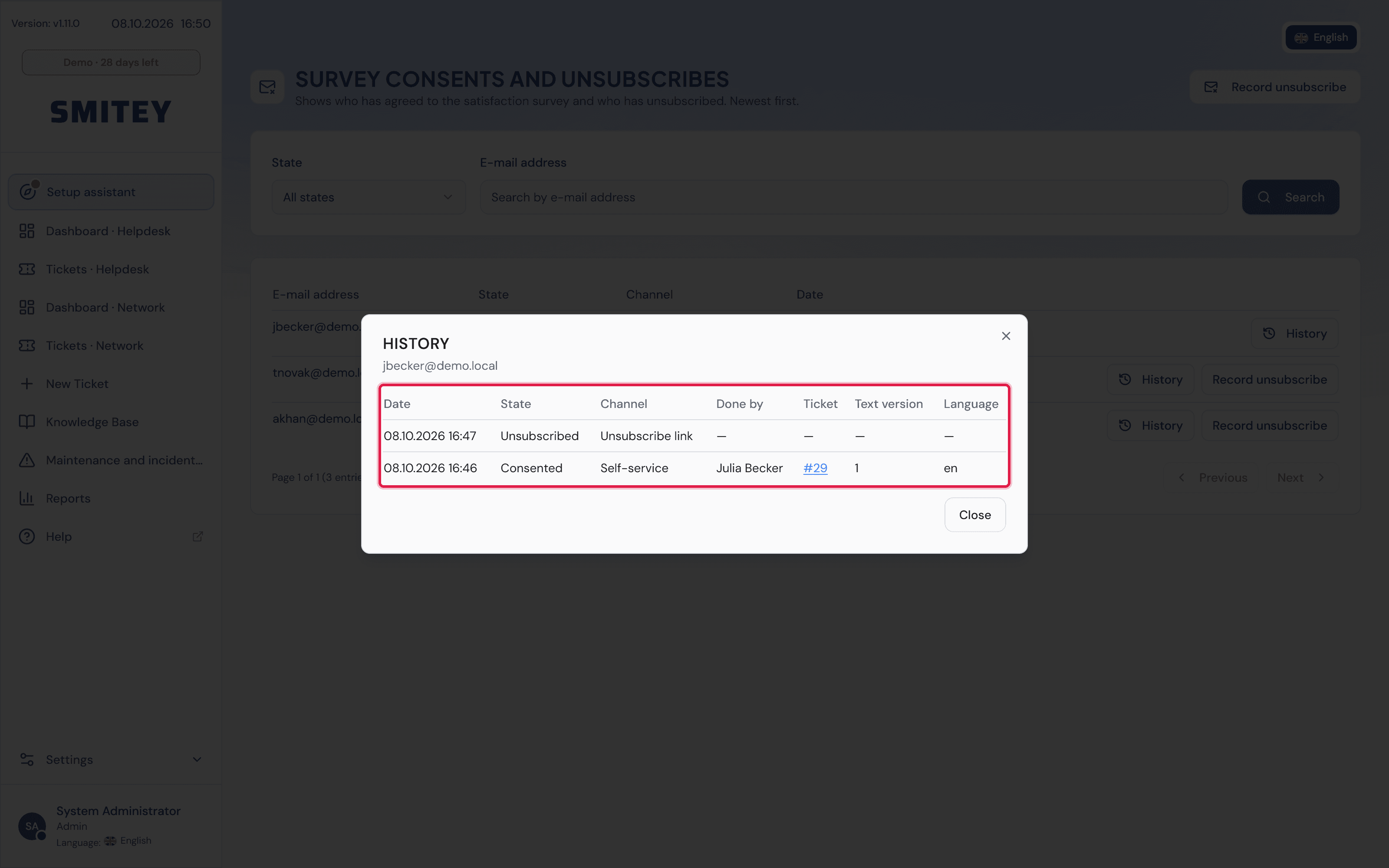Click the top-right Record unsubscribe button
The height and width of the screenshot is (868, 1389).
click(x=1274, y=87)
